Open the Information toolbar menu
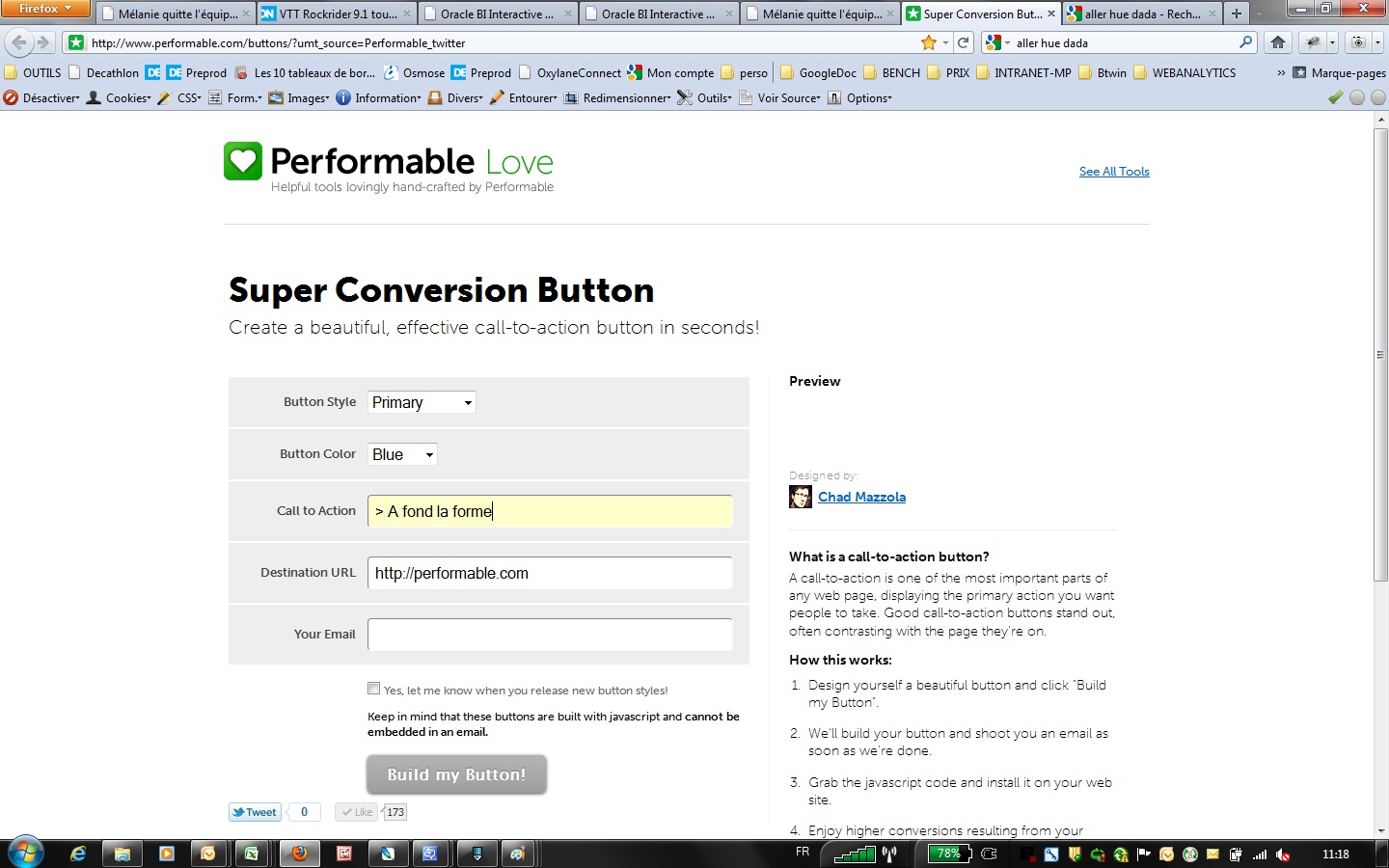1389x868 pixels. (x=378, y=97)
